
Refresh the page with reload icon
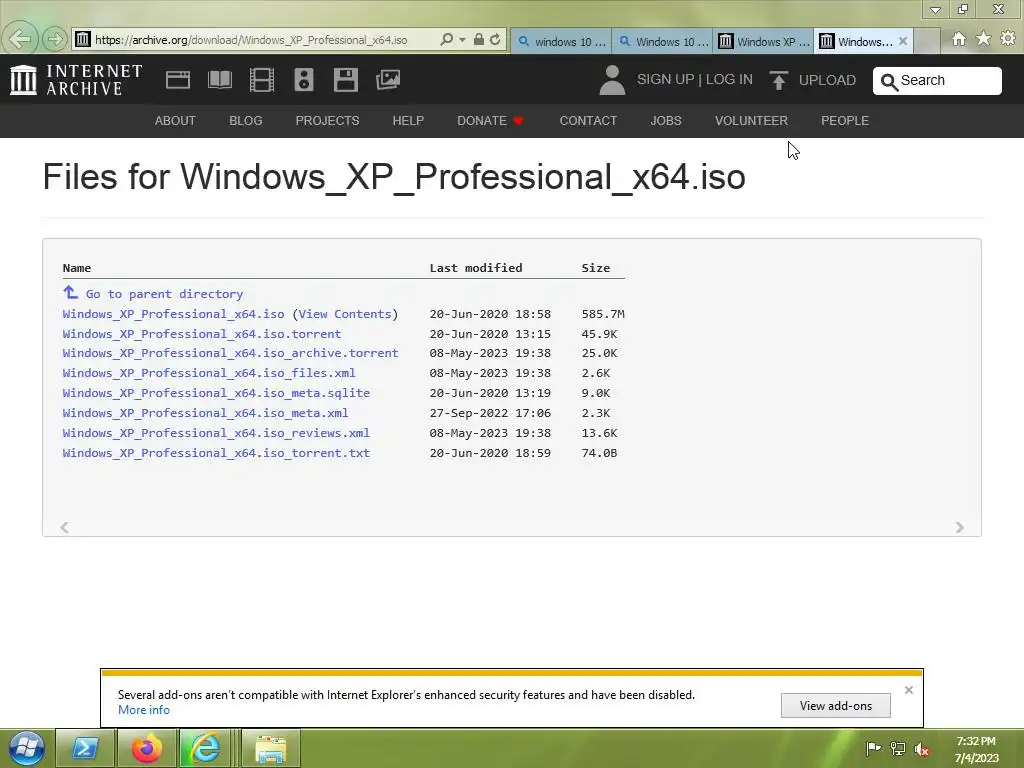[x=495, y=40]
